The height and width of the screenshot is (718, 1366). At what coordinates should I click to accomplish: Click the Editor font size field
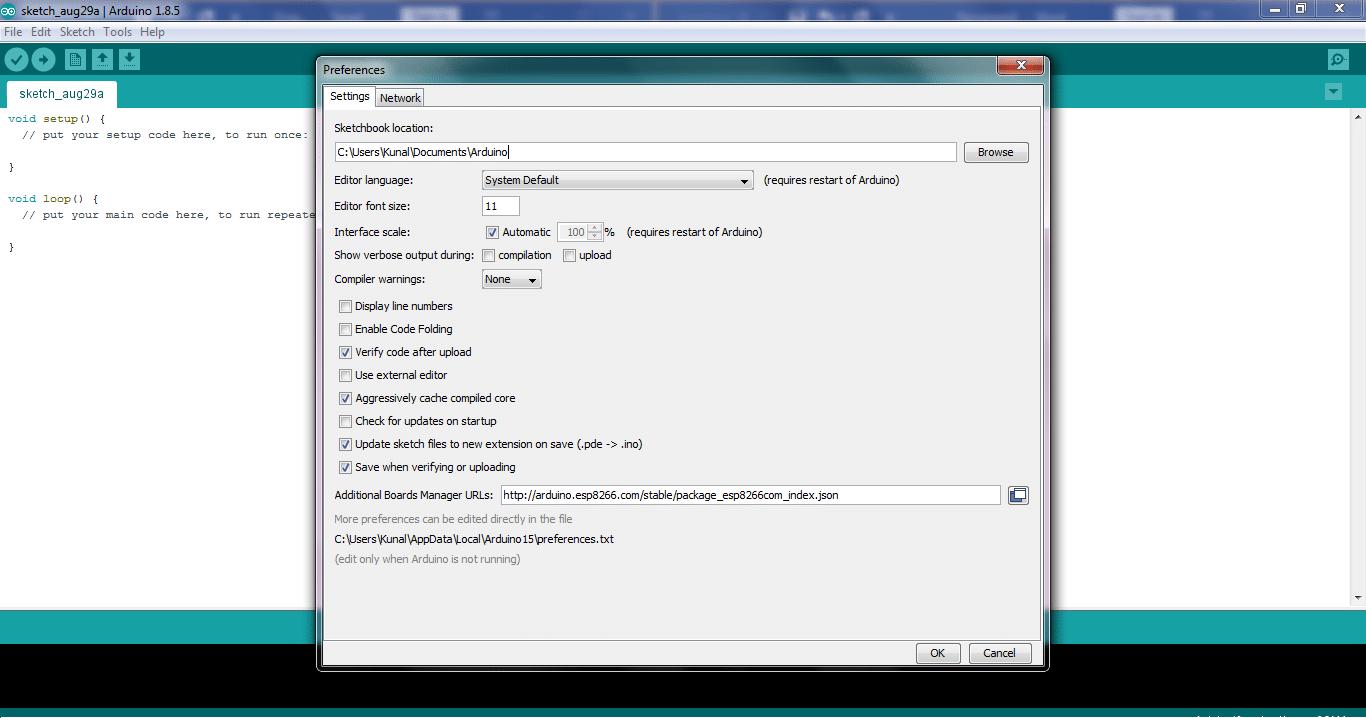[x=500, y=206]
